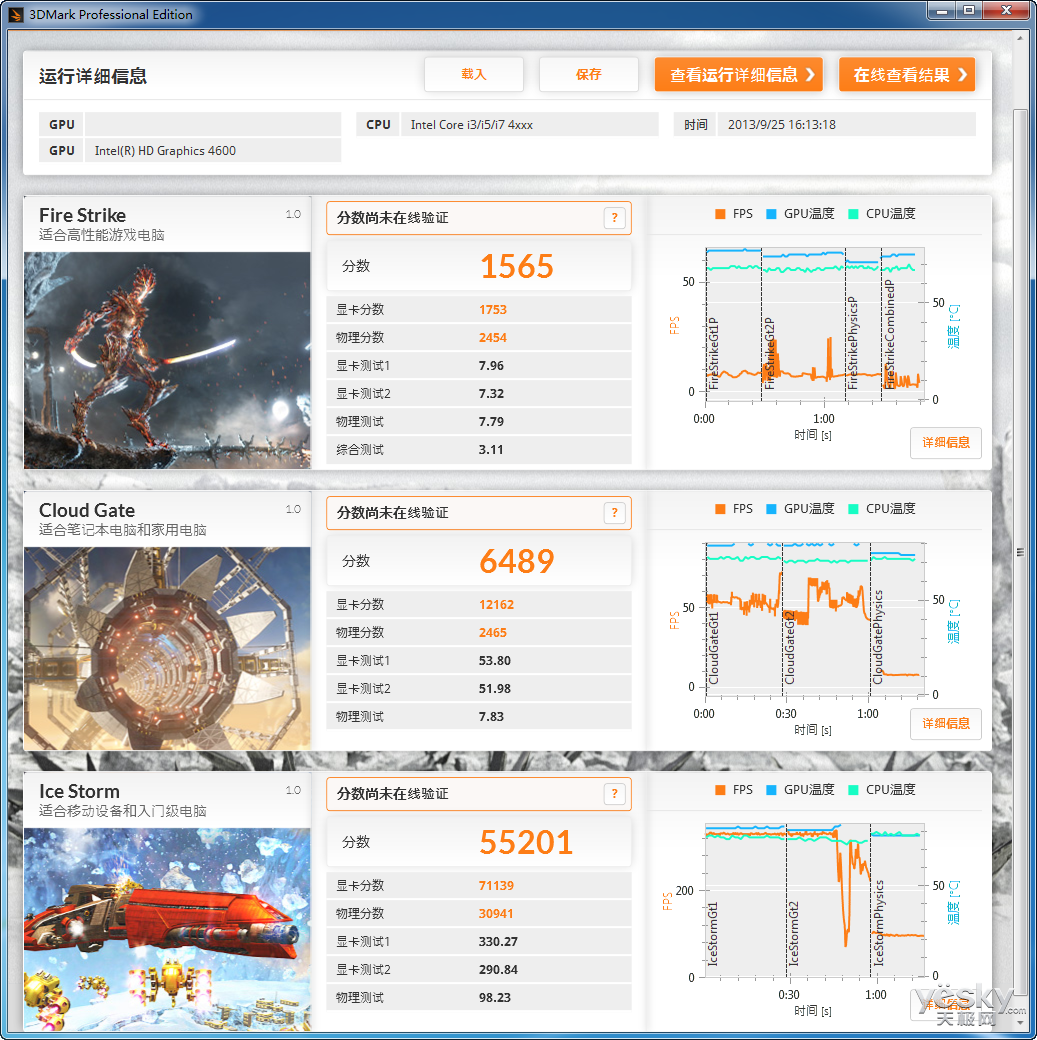Open the Ice Storm question mark help icon
Screen dimensions: 1037x1040
[614, 794]
